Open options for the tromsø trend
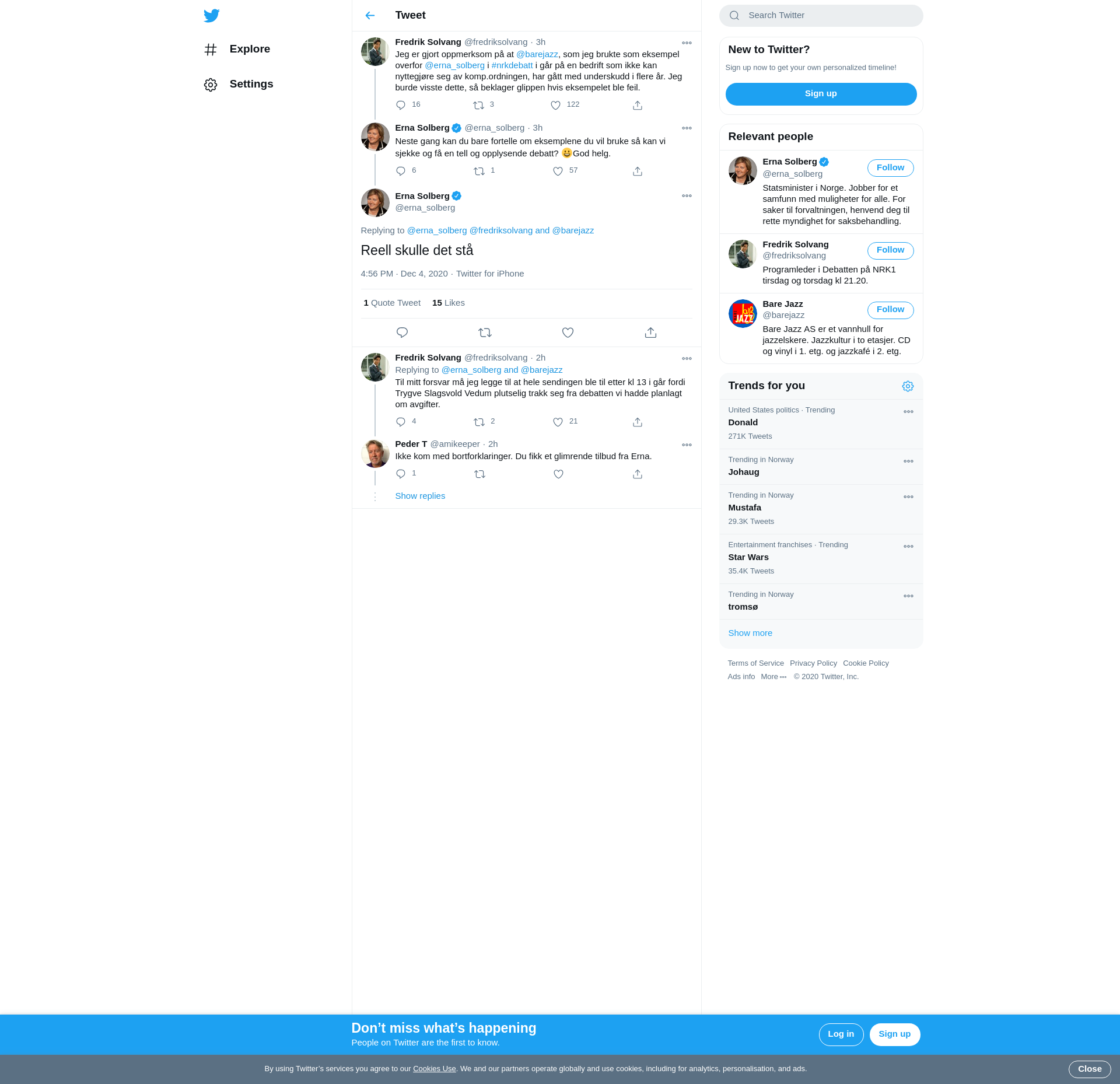1120x1084 pixels. click(x=909, y=596)
